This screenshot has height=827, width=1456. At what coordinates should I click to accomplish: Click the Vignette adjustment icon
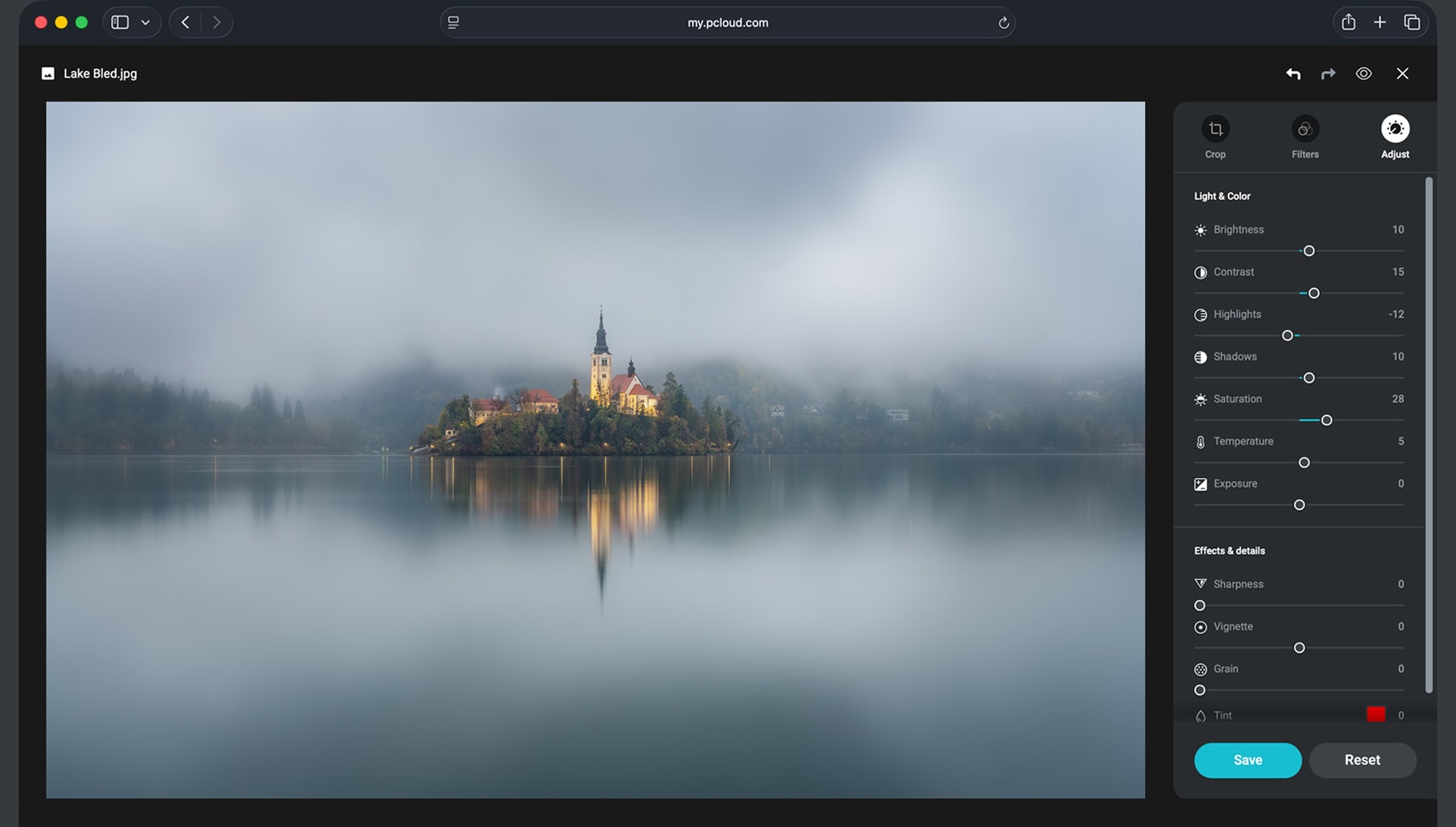1200,627
